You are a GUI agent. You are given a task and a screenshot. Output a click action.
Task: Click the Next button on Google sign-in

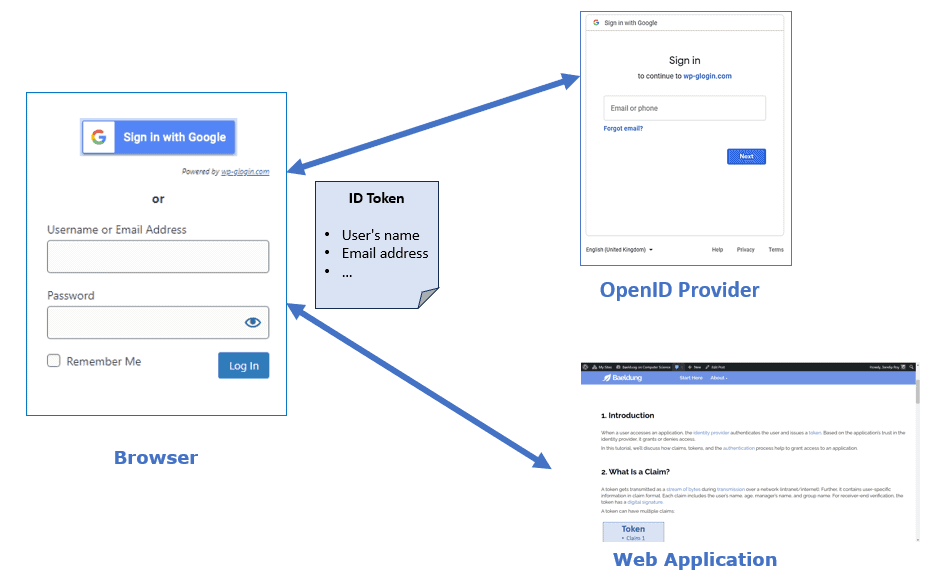click(746, 156)
